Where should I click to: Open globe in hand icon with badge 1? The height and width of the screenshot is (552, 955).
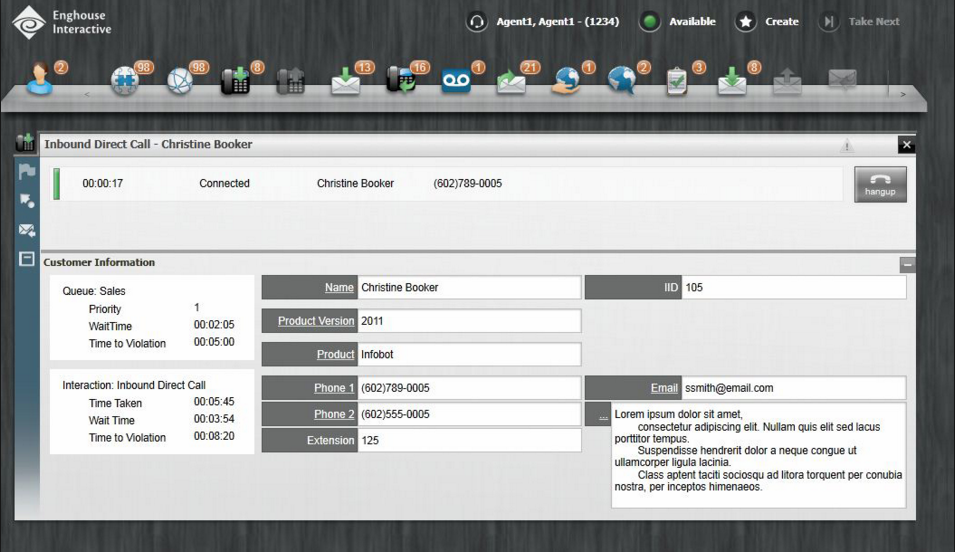point(566,81)
